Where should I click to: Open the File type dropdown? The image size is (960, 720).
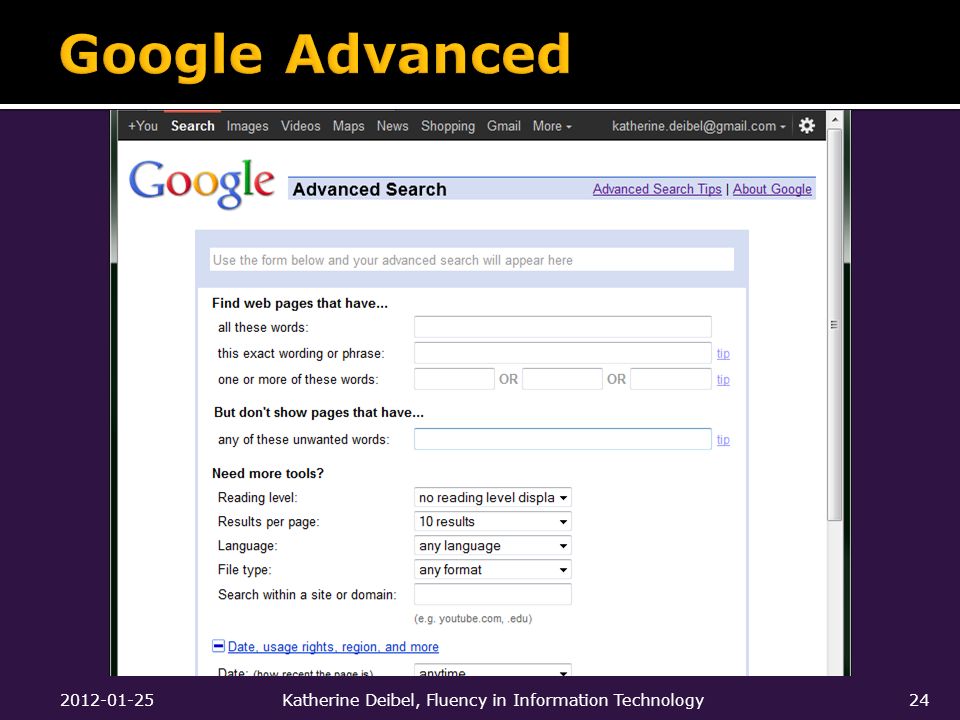tap(493, 569)
